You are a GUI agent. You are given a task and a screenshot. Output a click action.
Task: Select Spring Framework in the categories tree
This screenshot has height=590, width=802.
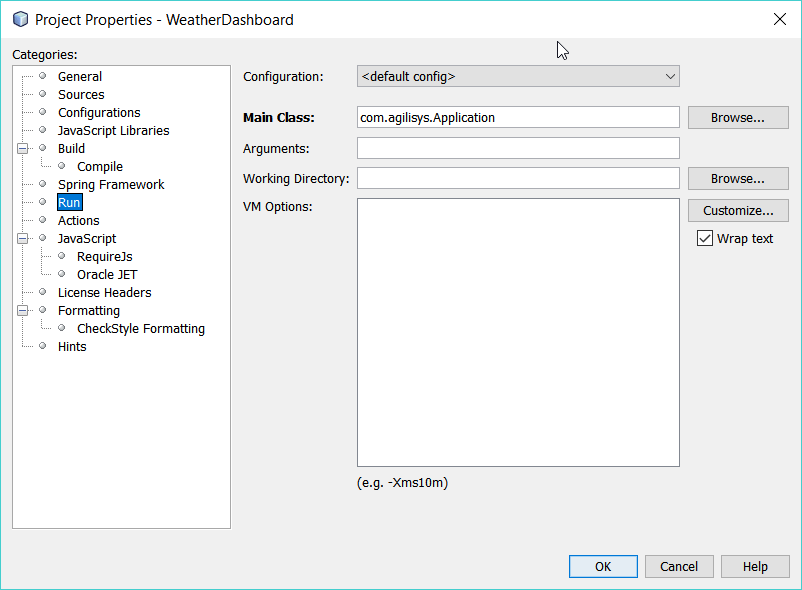(111, 185)
